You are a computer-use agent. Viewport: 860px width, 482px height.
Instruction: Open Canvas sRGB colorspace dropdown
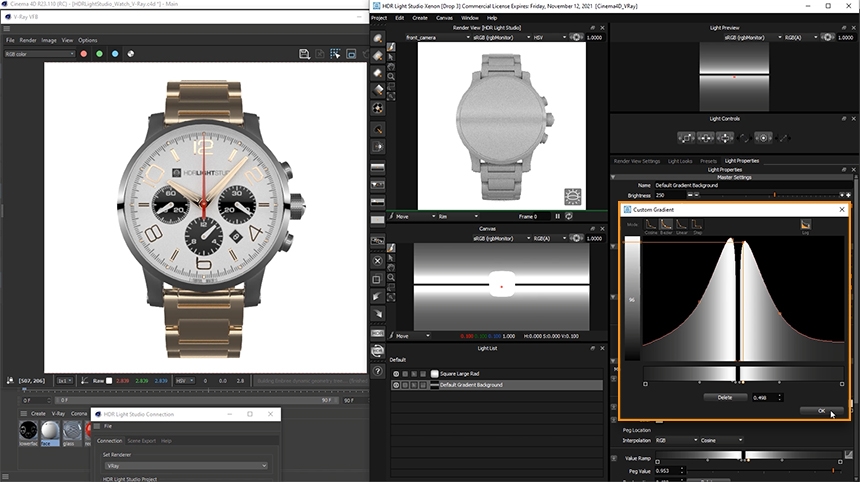(x=501, y=239)
